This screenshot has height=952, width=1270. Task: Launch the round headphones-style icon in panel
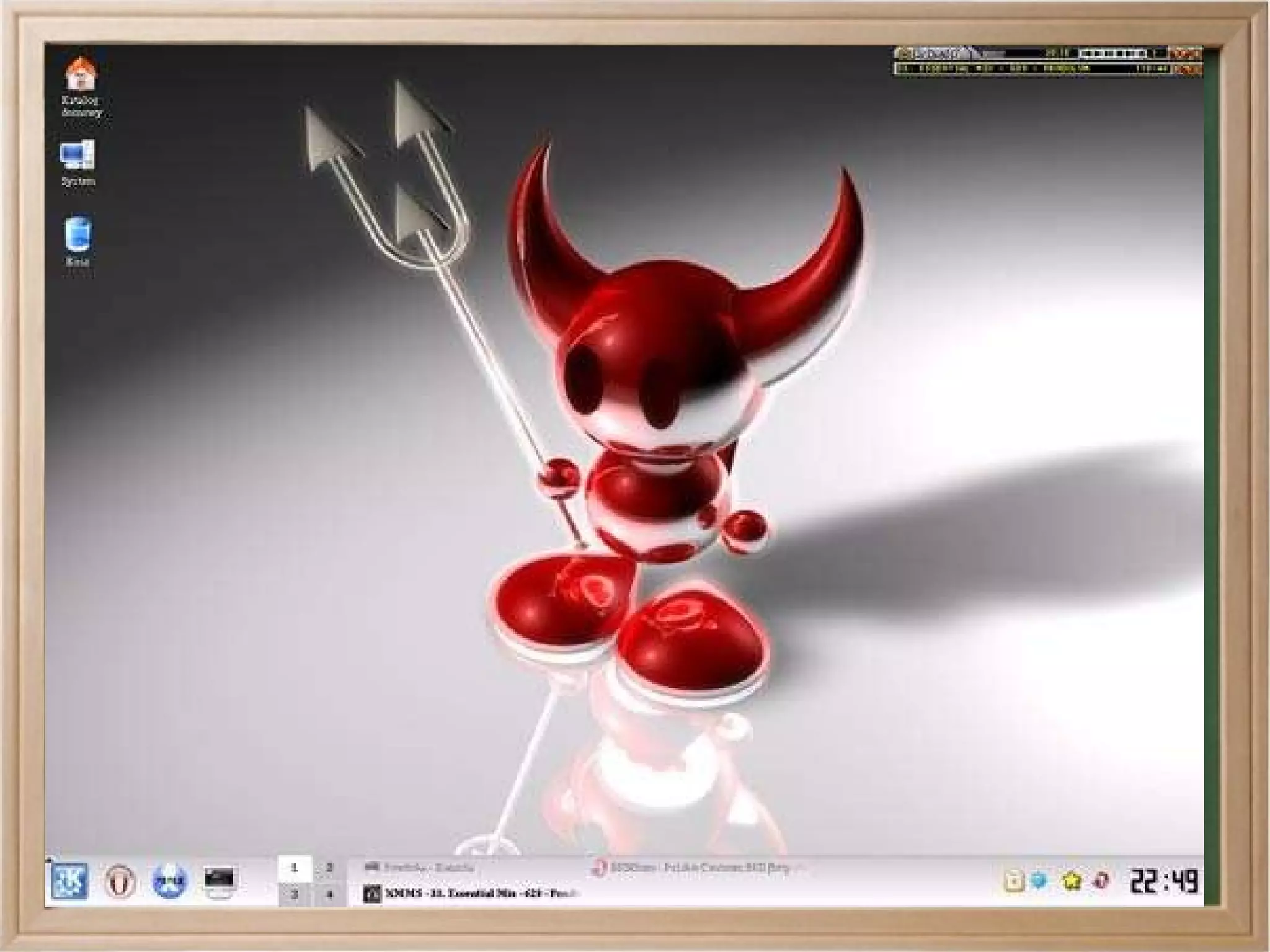tap(120, 881)
